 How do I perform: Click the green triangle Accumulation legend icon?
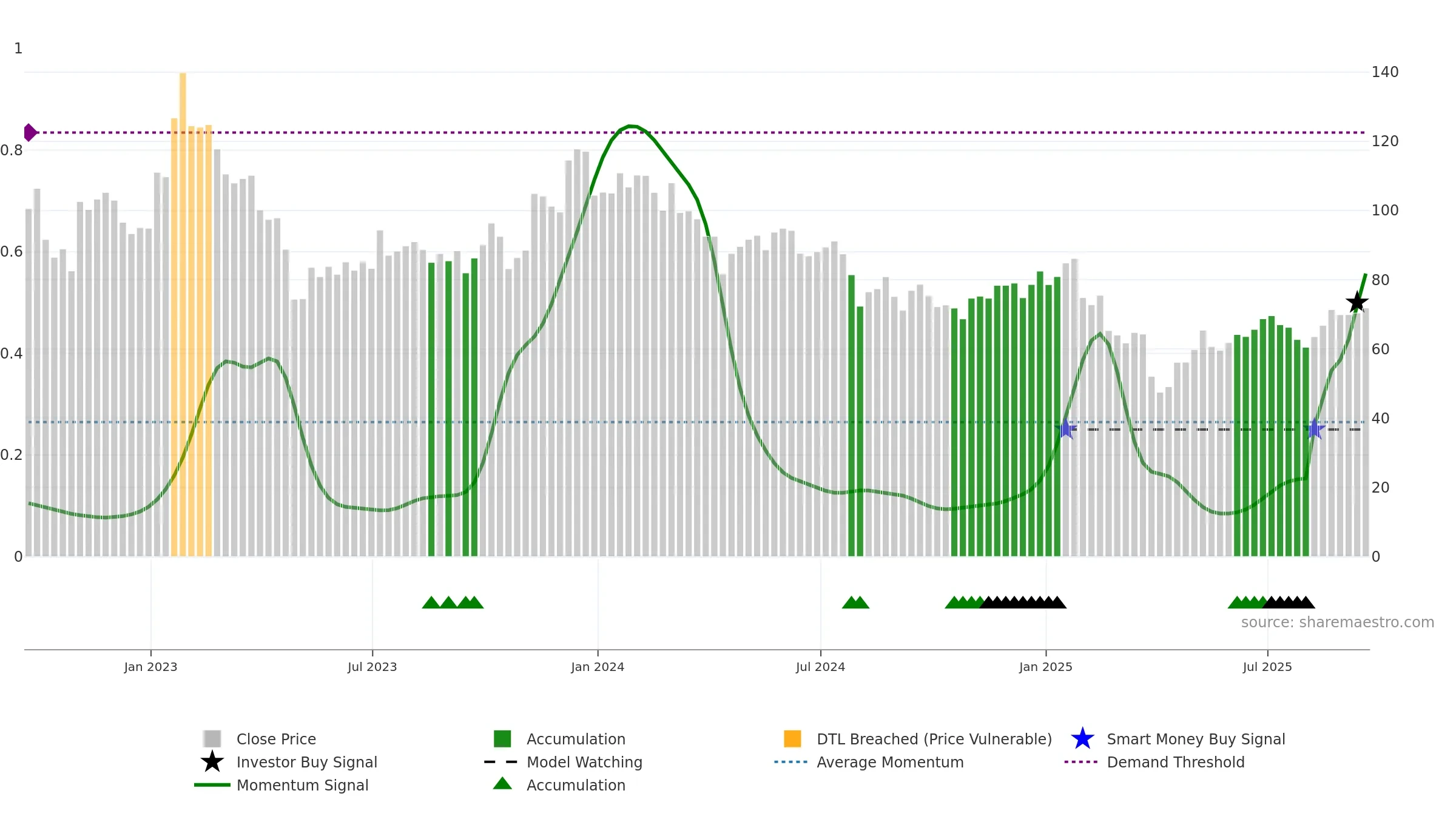click(502, 784)
